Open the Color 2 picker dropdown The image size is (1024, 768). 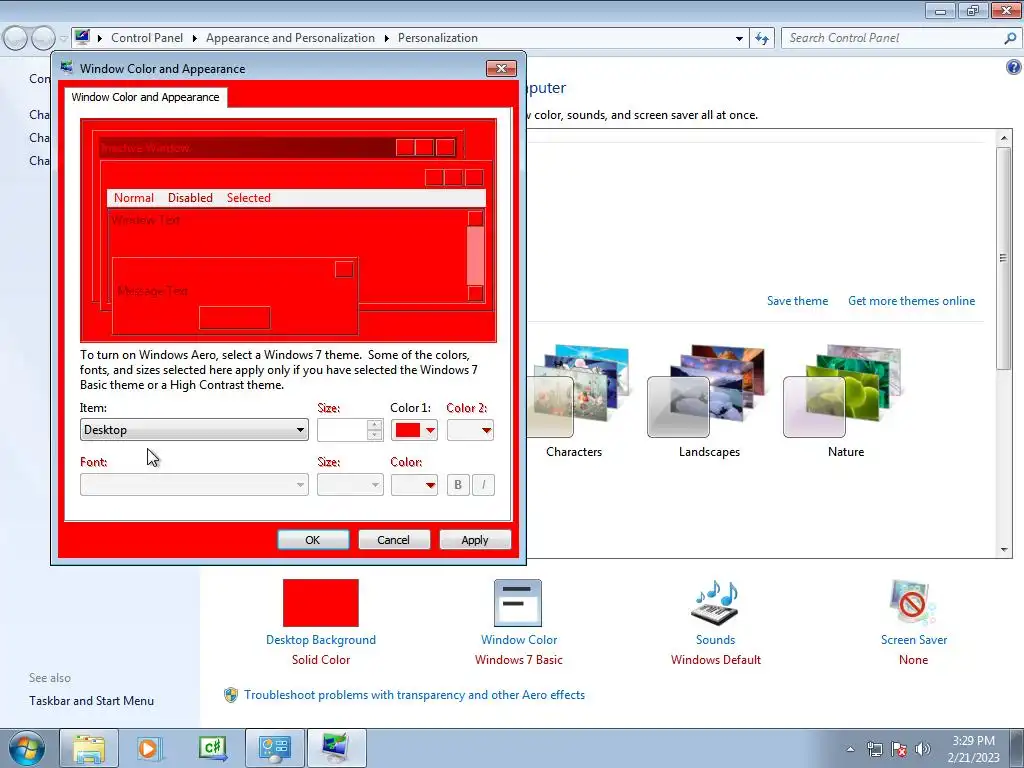pos(470,430)
